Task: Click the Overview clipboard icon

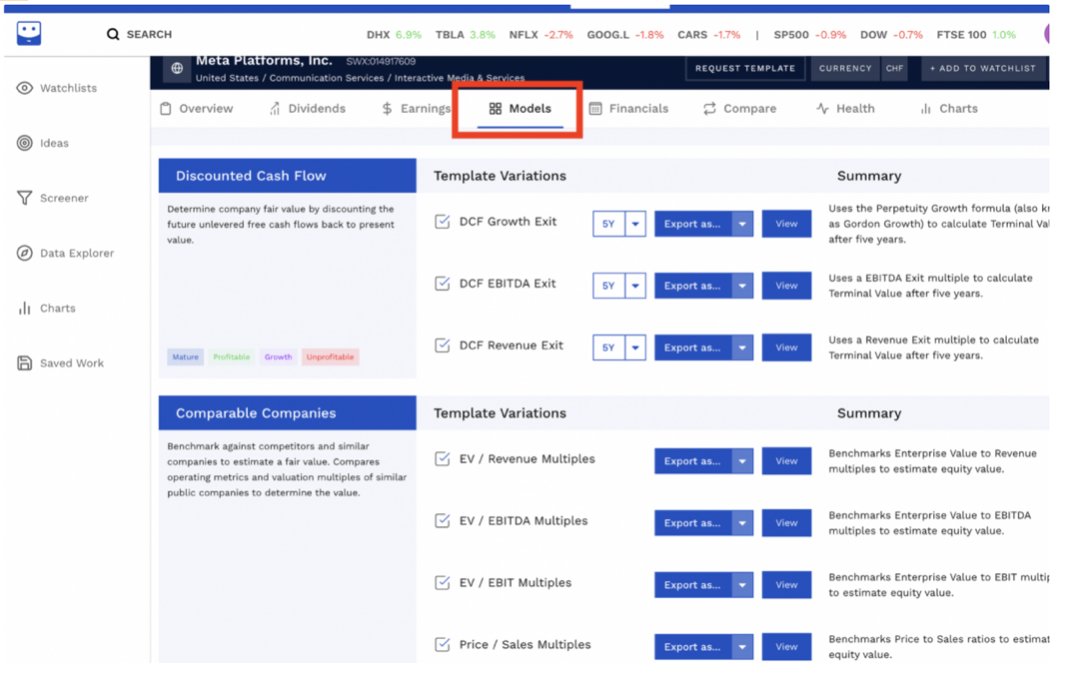Action: point(166,109)
